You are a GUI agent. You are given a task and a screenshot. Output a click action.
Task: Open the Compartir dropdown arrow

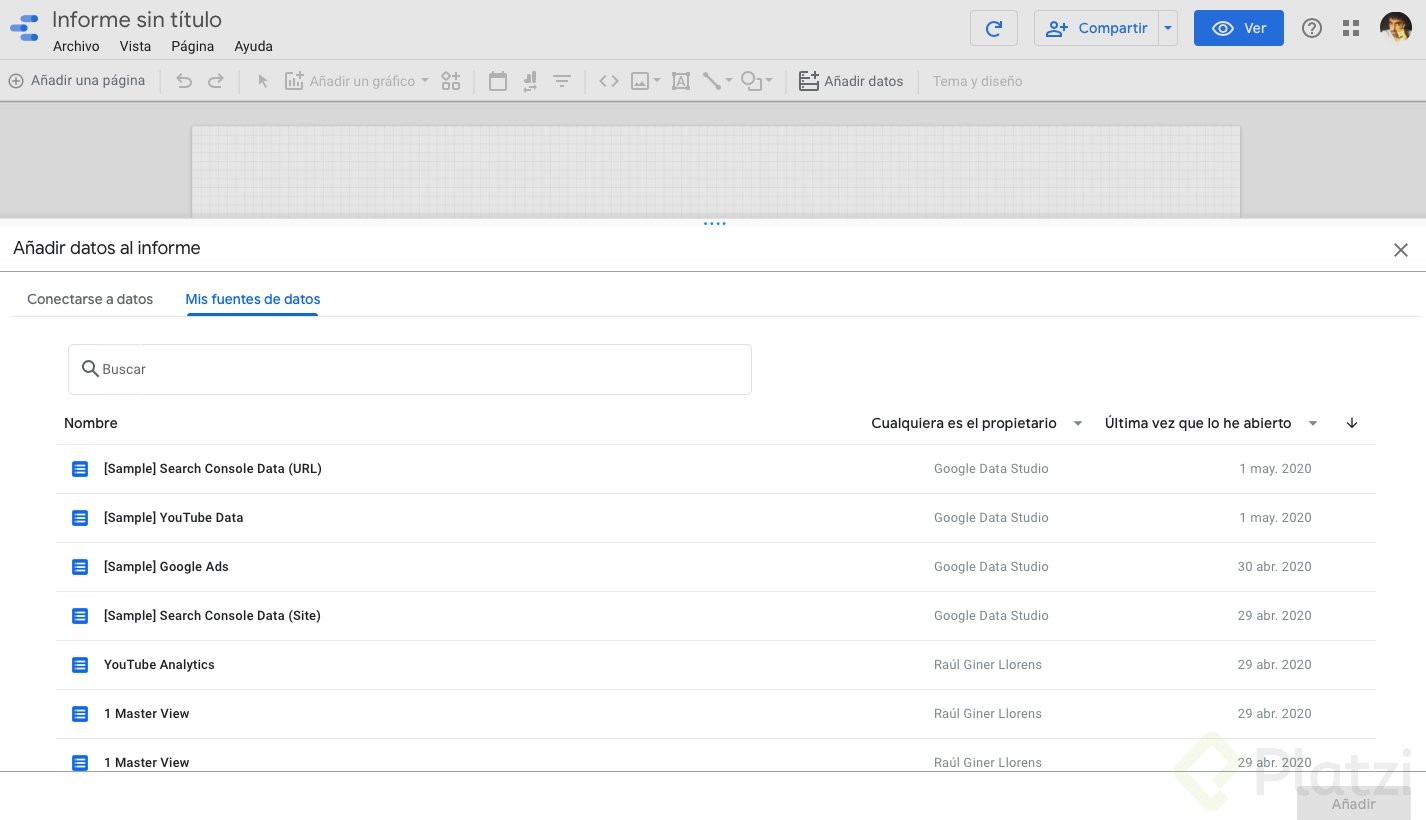pyautogui.click(x=1168, y=28)
